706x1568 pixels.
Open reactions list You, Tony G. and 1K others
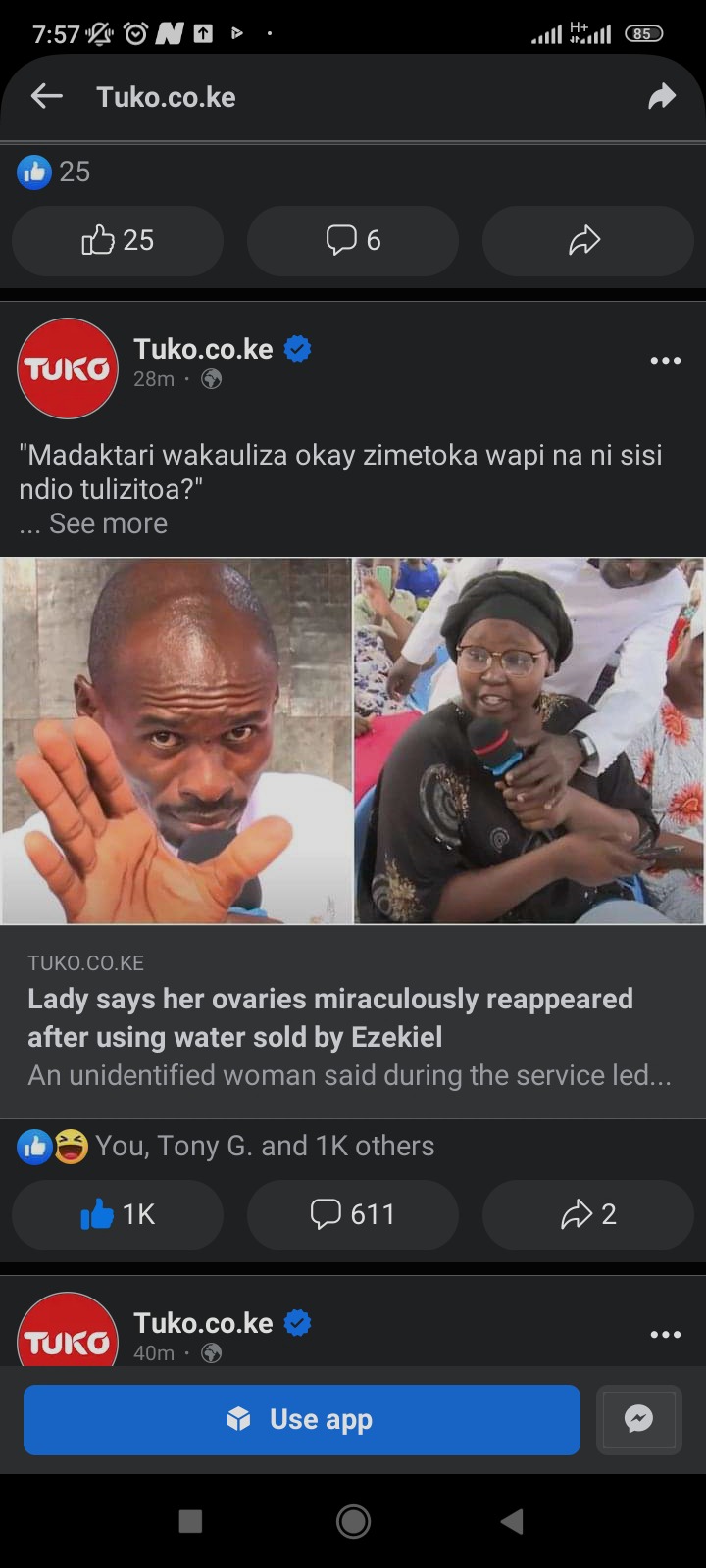click(x=227, y=1146)
